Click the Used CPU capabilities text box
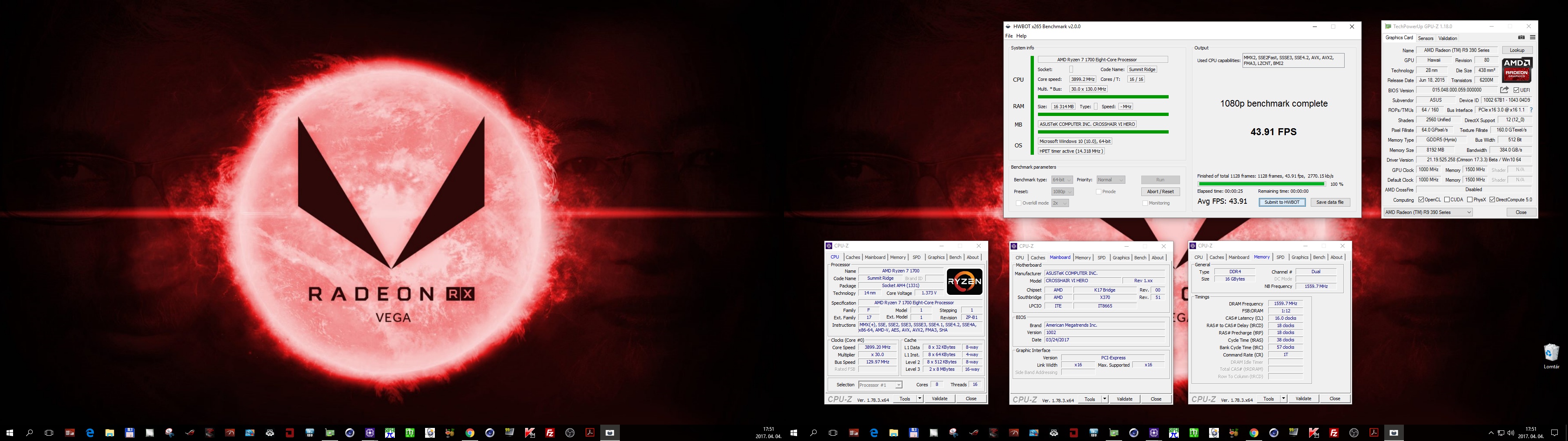 point(1293,60)
